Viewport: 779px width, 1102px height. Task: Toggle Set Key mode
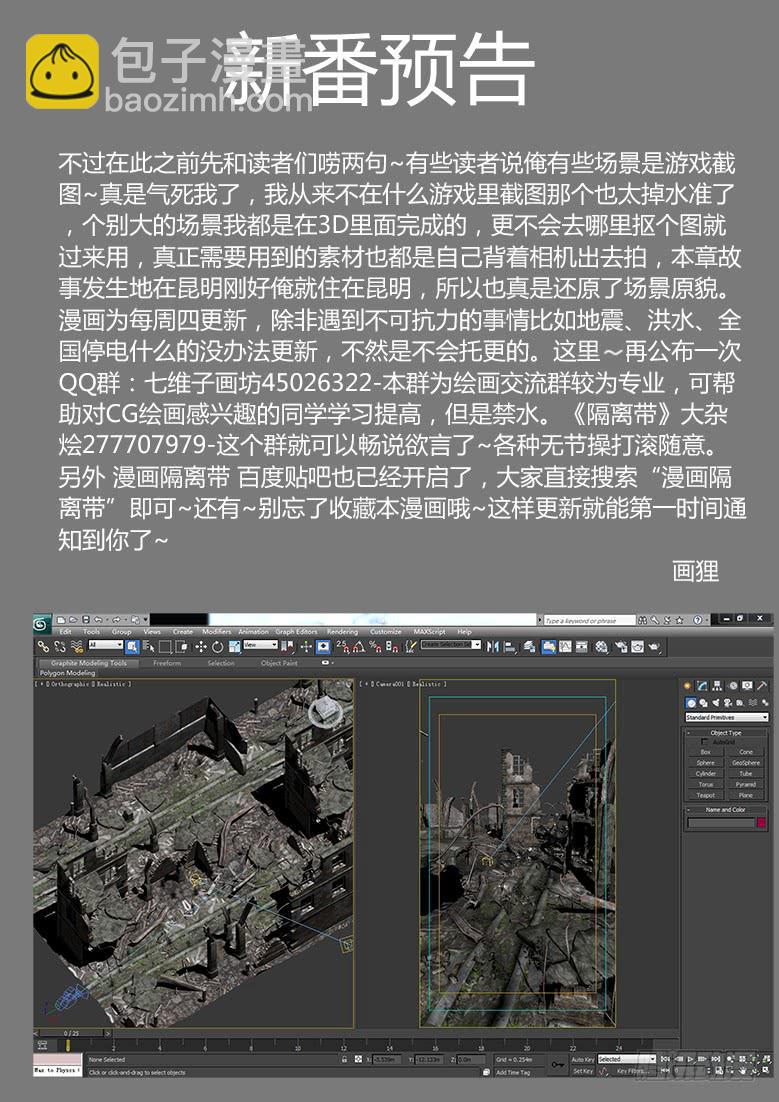[x=583, y=1071]
